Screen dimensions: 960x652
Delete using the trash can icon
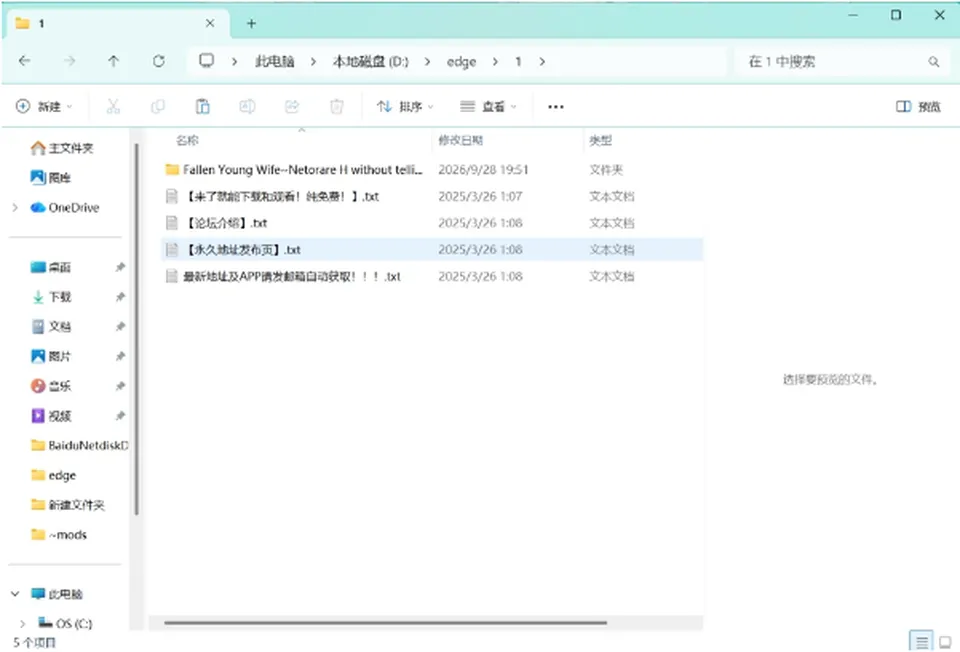336,107
